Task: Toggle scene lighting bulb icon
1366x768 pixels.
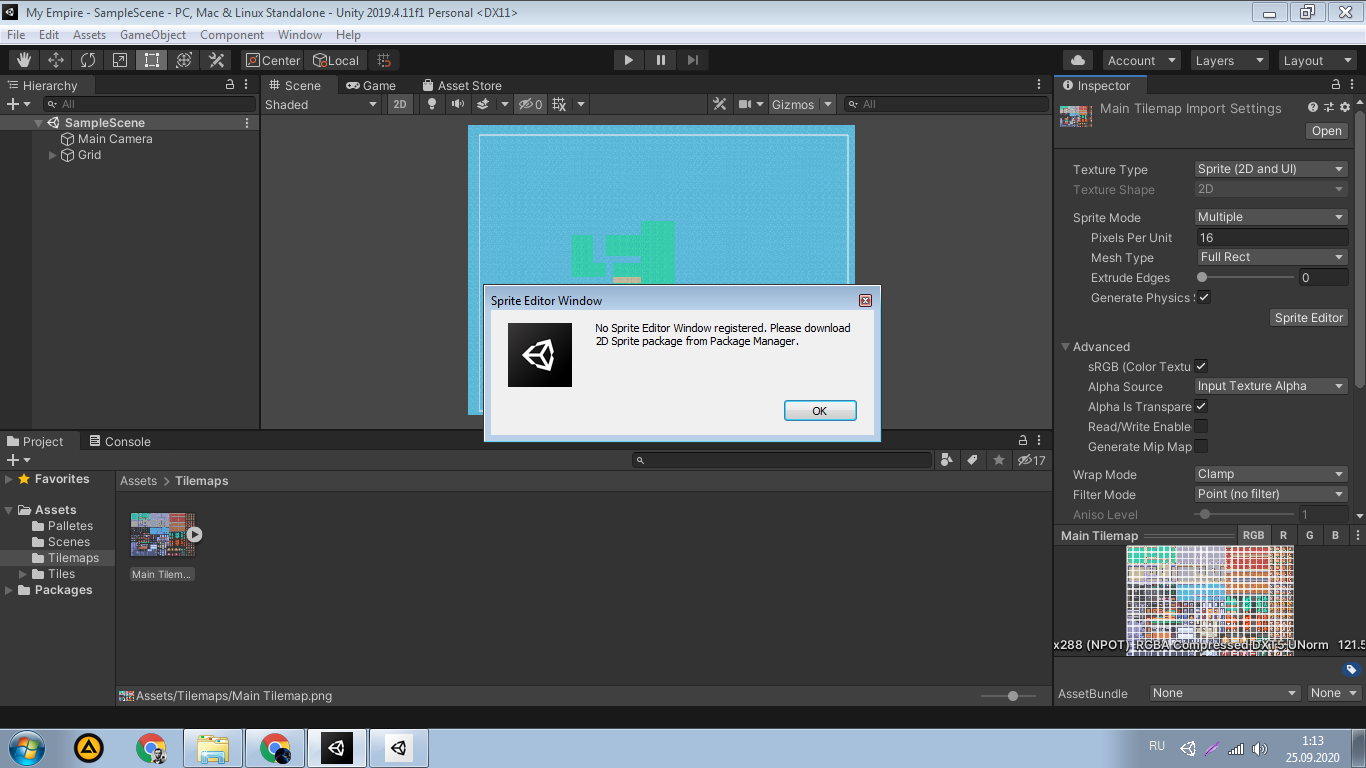Action: (x=432, y=104)
